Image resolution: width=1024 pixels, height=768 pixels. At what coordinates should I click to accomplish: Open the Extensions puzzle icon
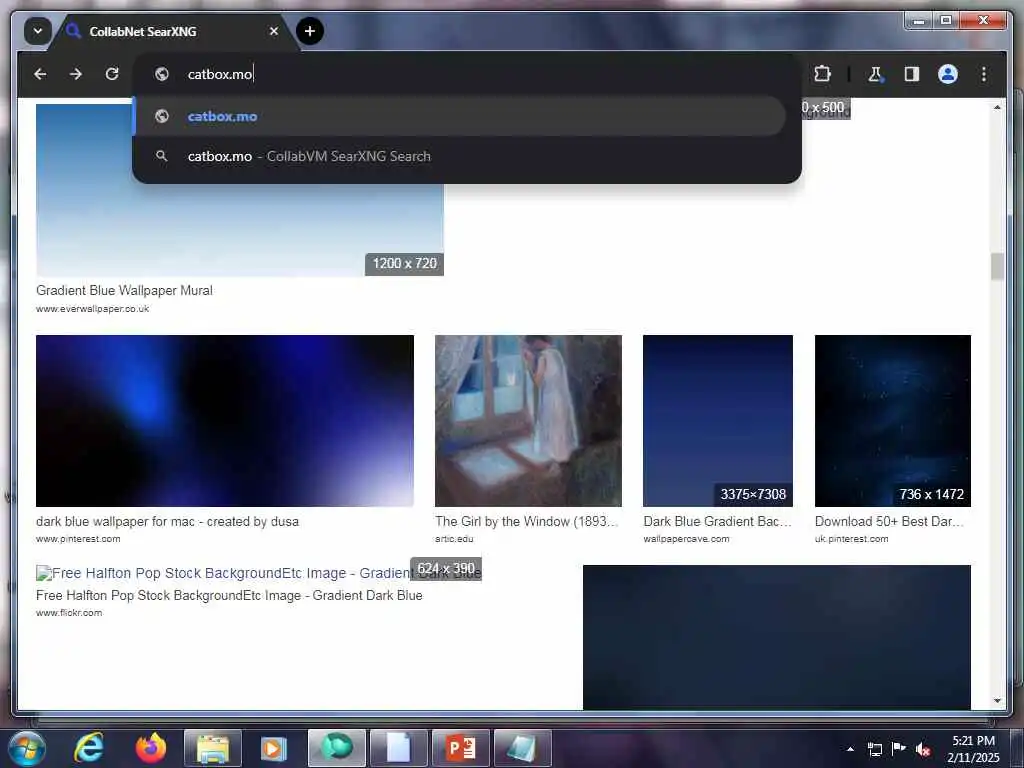pos(822,74)
